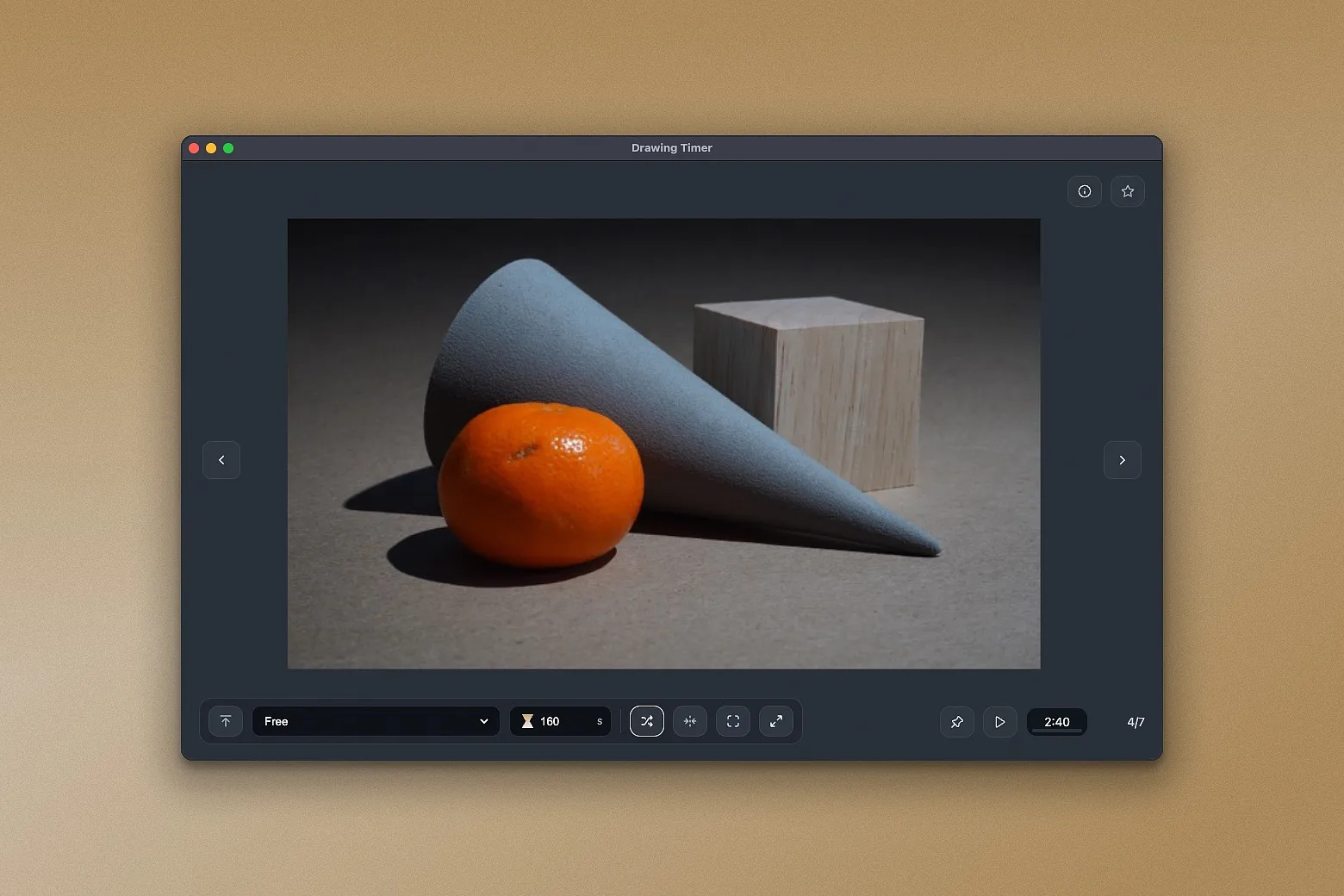
Task: Go back to the previous image
Action: 221,460
